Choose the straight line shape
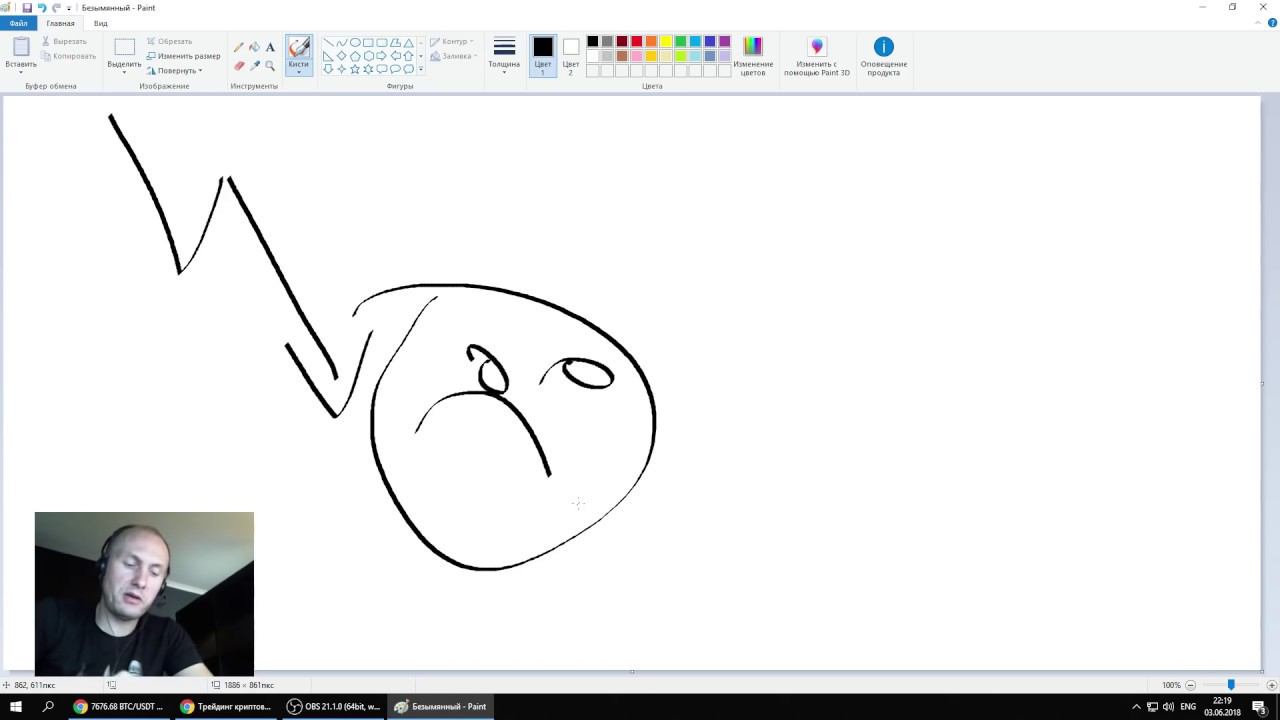Screen dimensions: 1280x720 (x=328, y=43)
